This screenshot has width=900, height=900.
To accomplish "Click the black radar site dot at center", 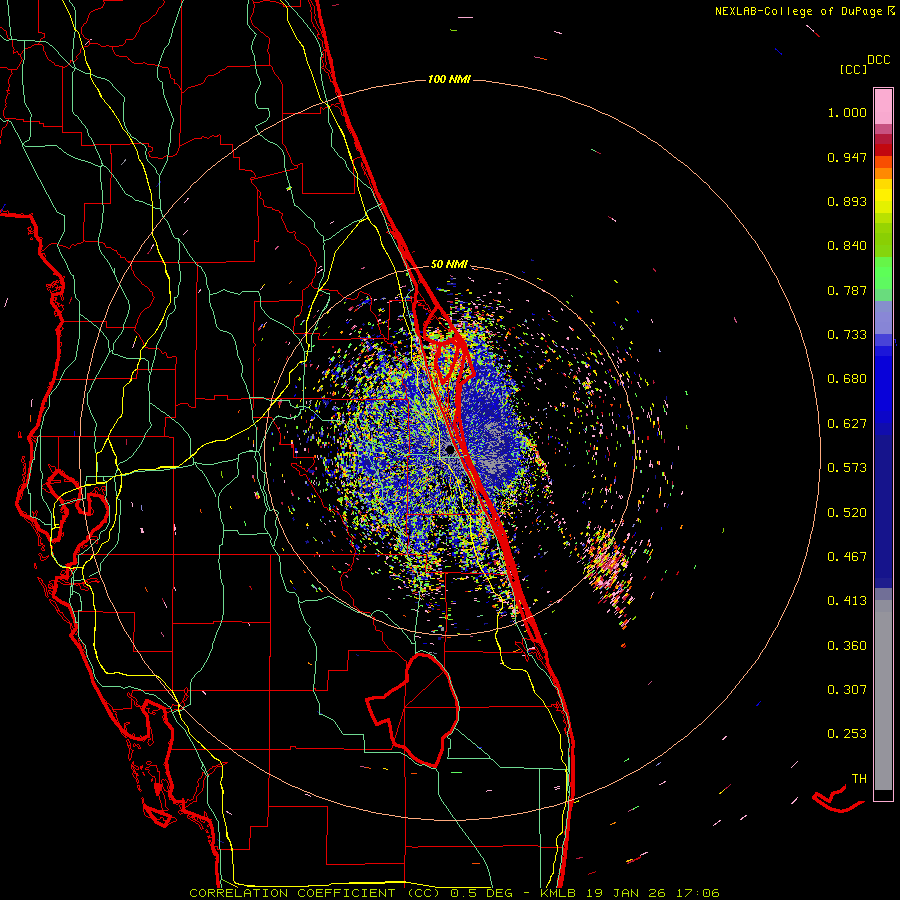I will 450,450.
